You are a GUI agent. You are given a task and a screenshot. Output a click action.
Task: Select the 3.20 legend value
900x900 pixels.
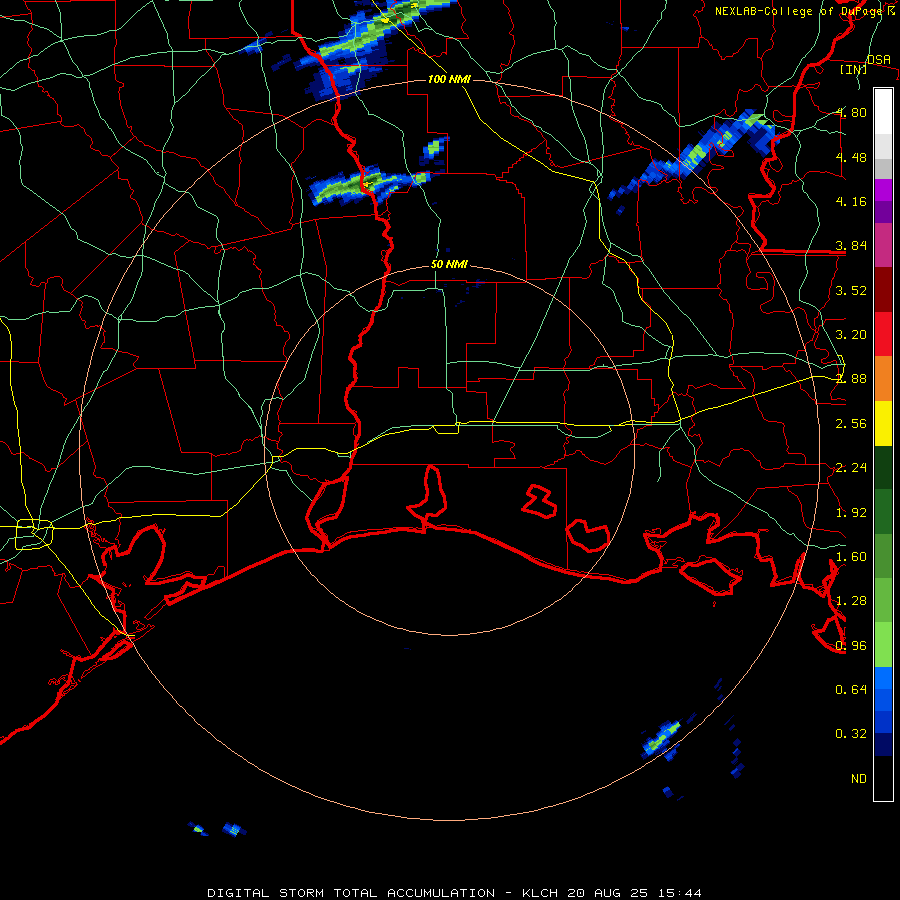click(x=851, y=335)
